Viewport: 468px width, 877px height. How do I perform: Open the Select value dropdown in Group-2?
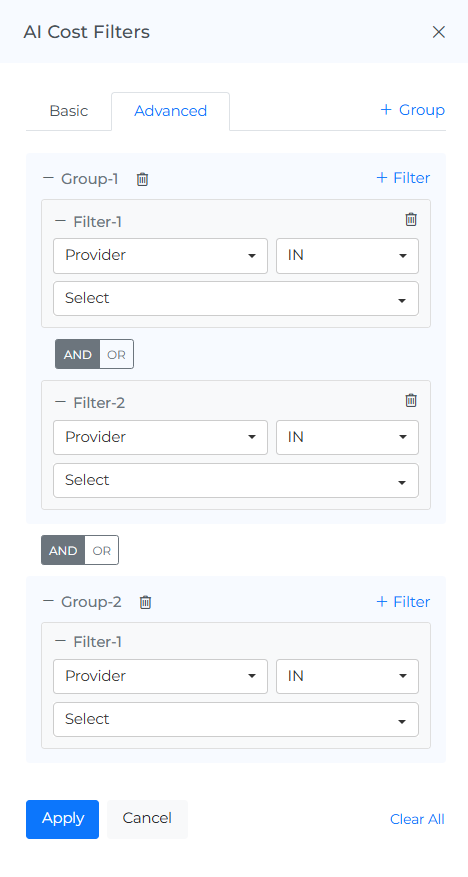coord(236,719)
